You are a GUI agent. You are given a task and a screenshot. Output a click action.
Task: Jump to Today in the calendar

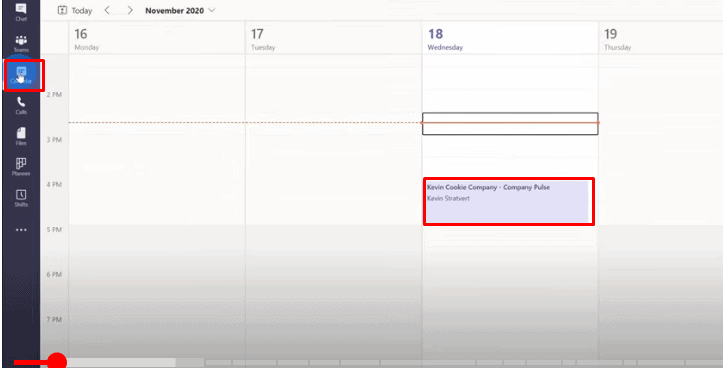tap(75, 10)
